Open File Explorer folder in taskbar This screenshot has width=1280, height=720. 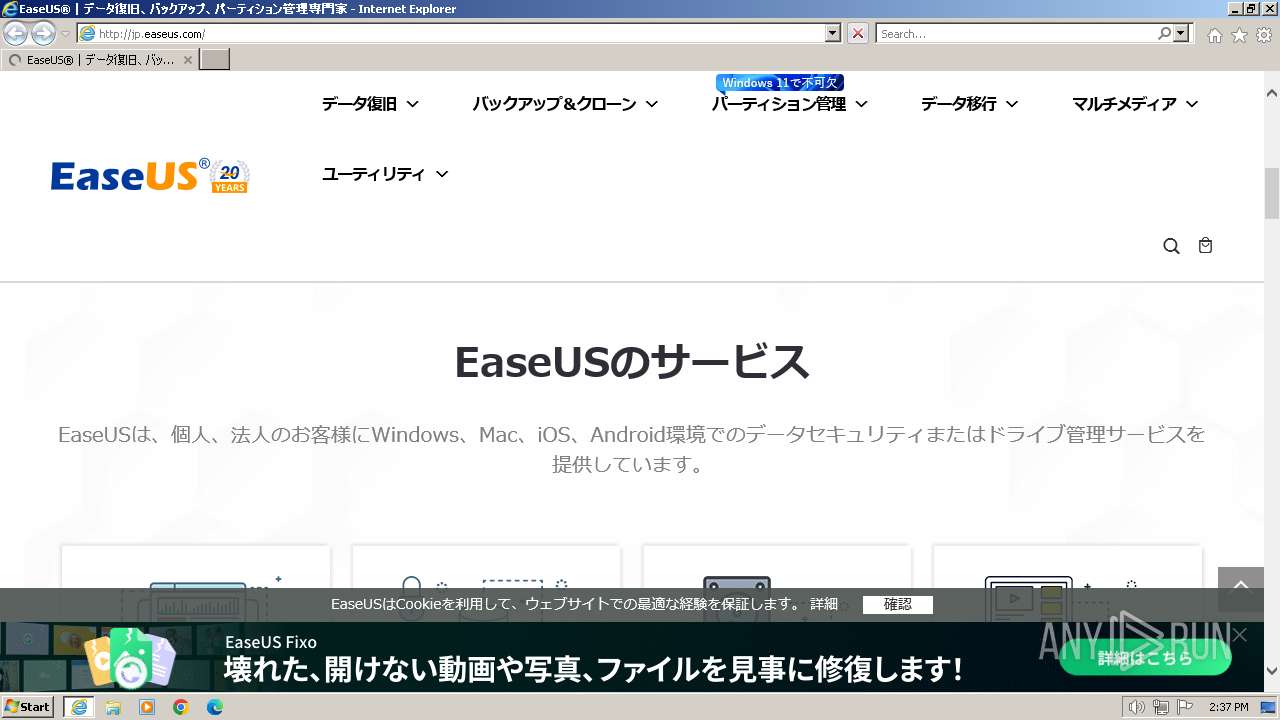pos(113,707)
